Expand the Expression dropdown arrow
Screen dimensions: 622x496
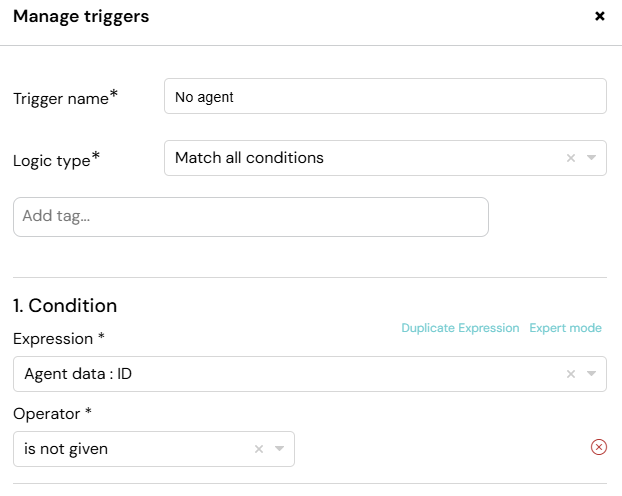coord(591,374)
